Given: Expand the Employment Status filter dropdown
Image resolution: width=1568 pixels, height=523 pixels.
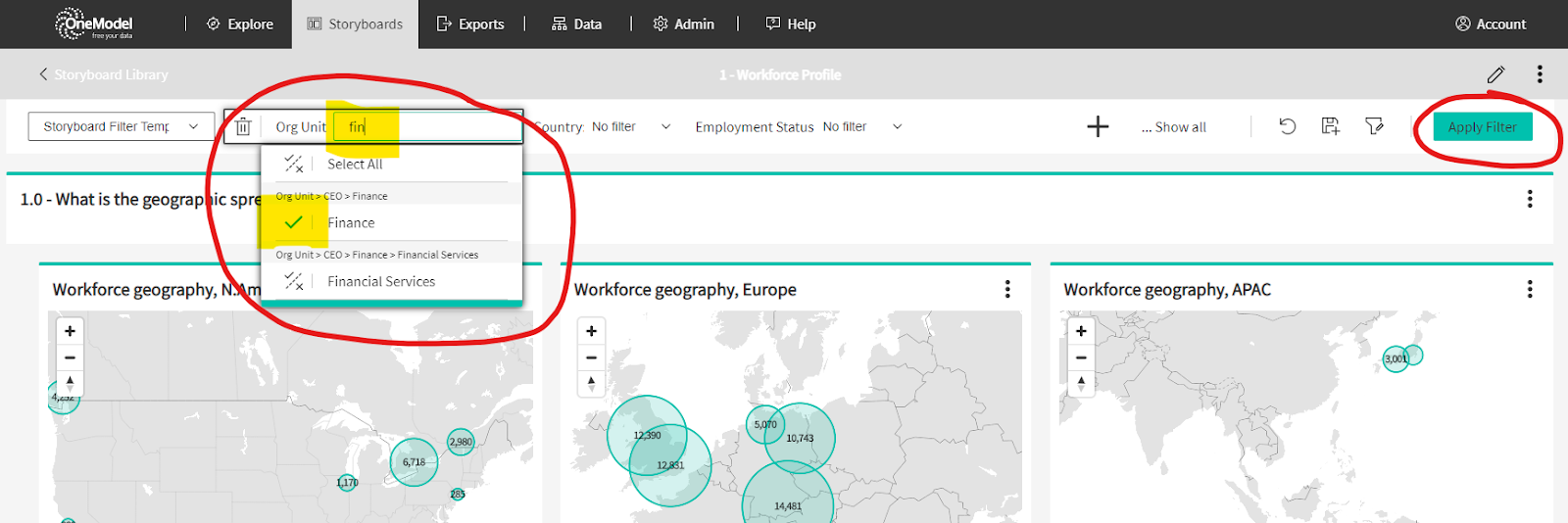Looking at the screenshot, I should coord(897,126).
